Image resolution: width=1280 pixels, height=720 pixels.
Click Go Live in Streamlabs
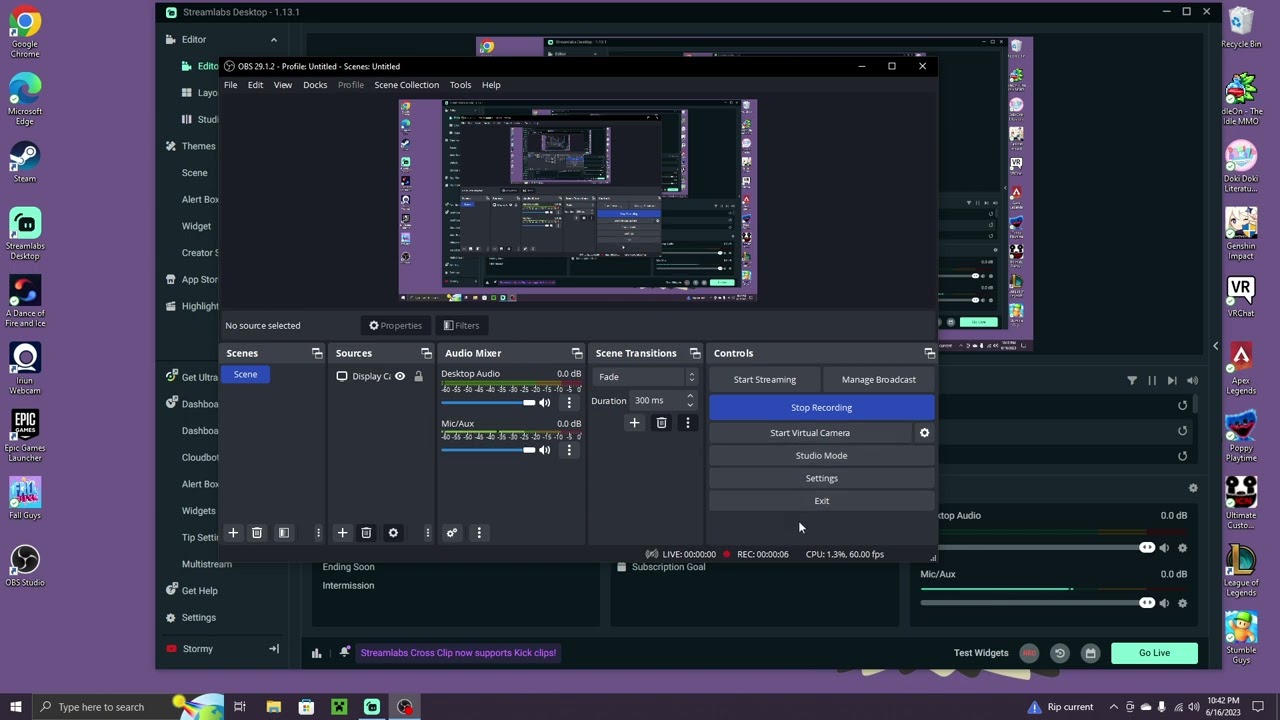point(1154,653)
